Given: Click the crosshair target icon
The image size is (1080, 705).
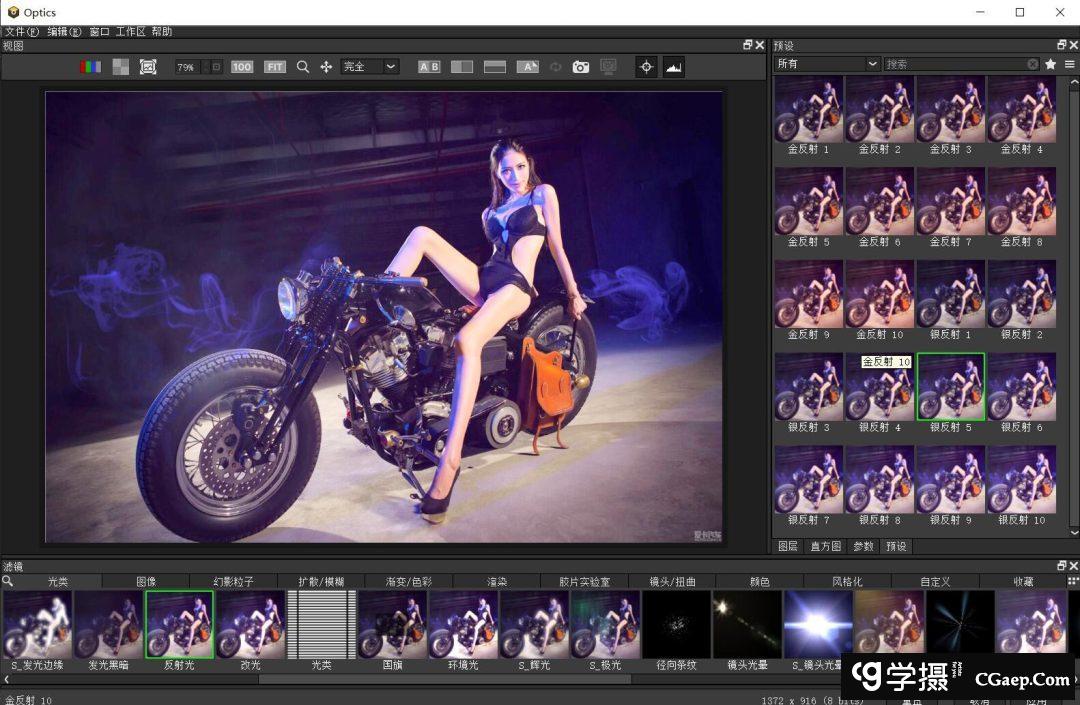Looking at the screenshot, I should (646, 67).
